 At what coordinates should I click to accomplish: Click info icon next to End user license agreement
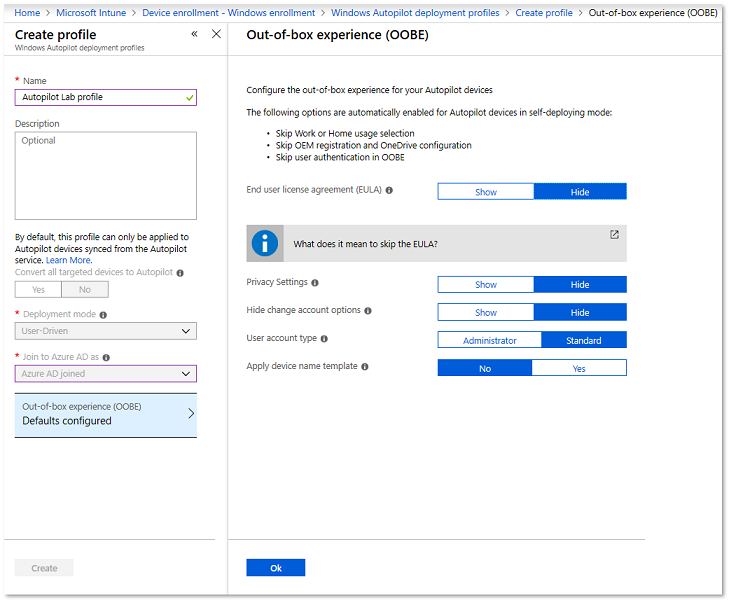pyautogui.click(x=389, y=190)
